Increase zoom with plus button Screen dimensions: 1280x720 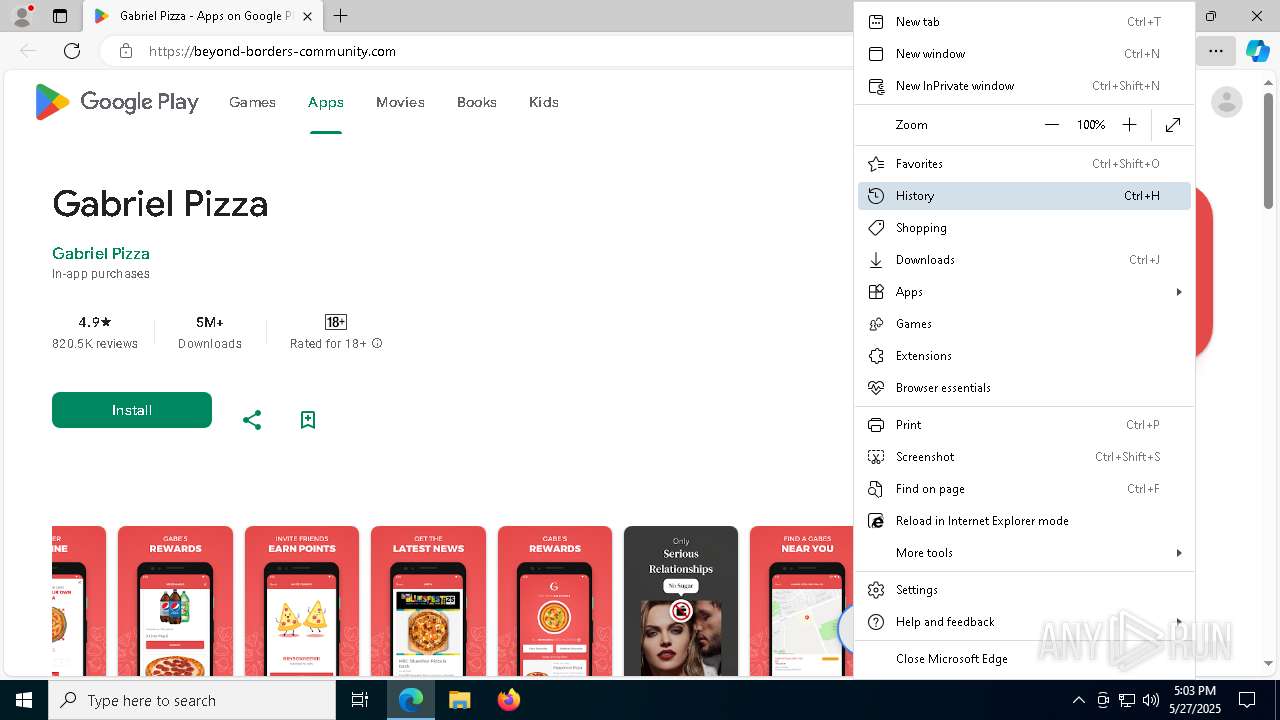pyautogui.click(x=1129, y=125)
